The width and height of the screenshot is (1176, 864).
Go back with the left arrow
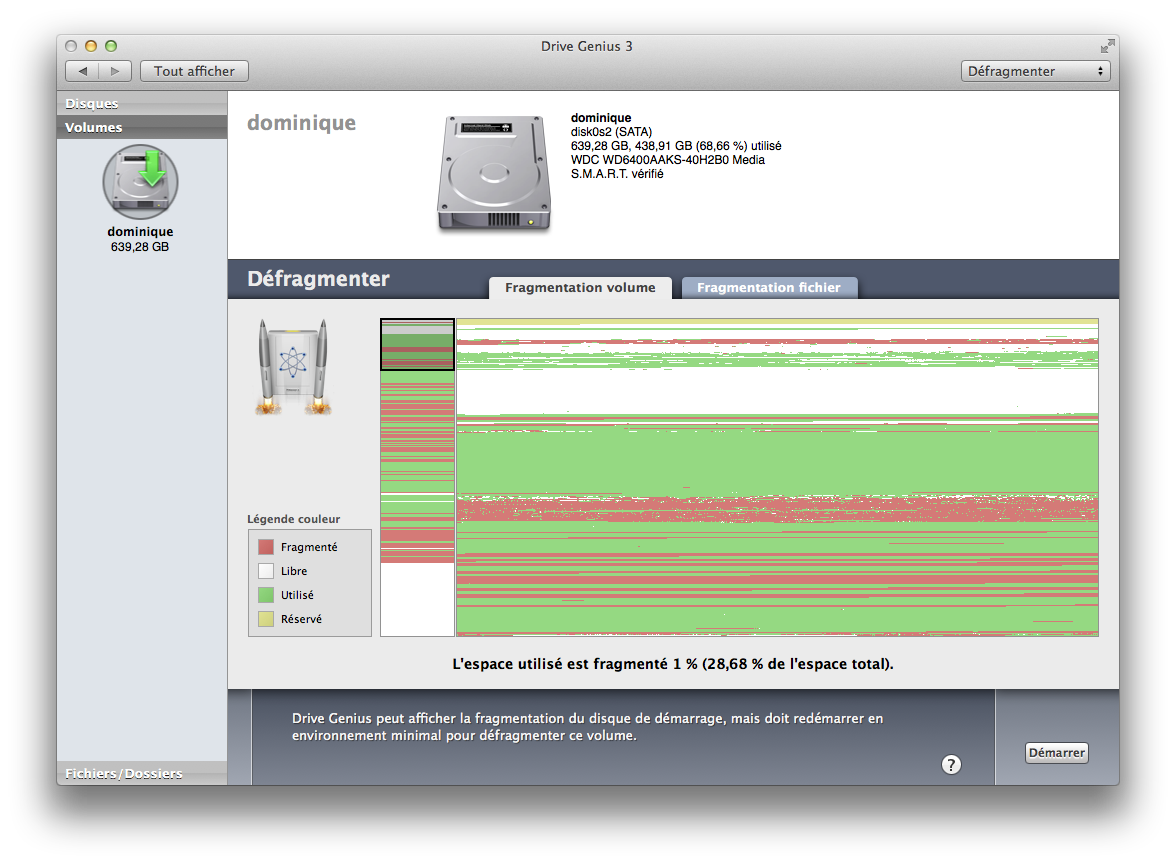pyautogui.click(x=82, y=71)
